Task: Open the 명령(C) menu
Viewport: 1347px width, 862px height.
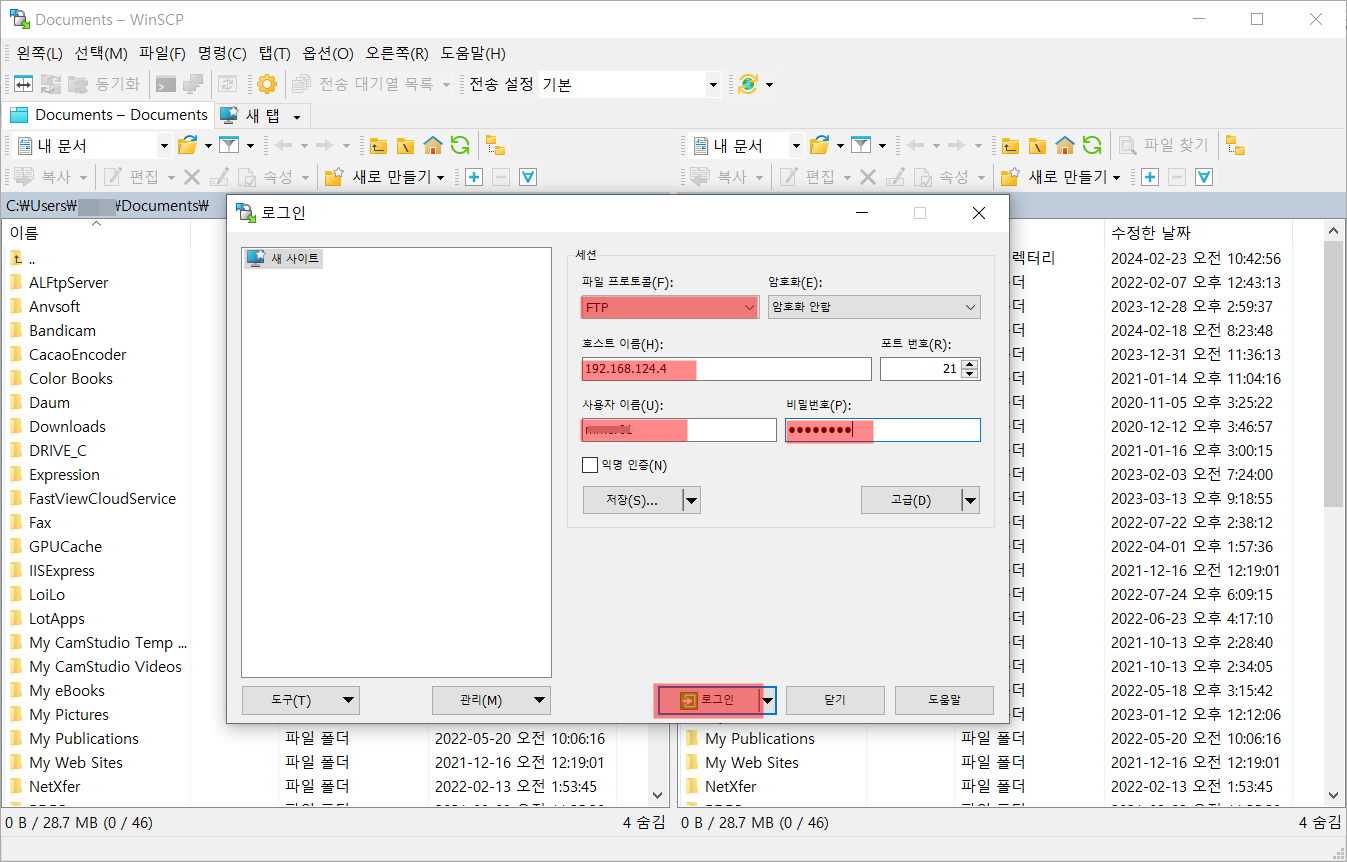Action: [222, 53]
